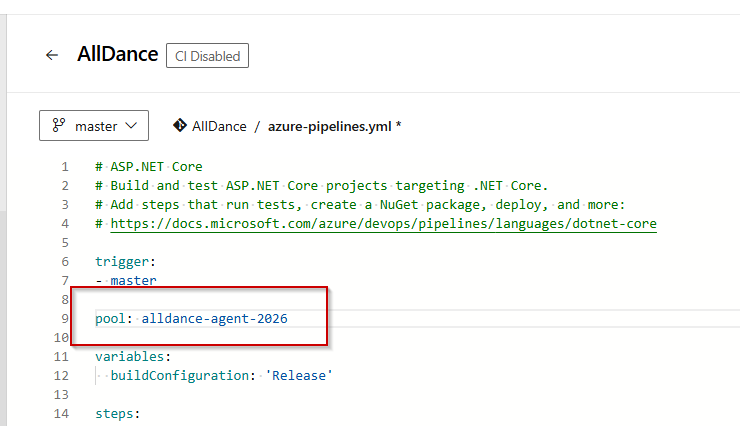Open the docs.microsoft.com dotnet-core link
This screenshot has height=426, width=740.
383,224
